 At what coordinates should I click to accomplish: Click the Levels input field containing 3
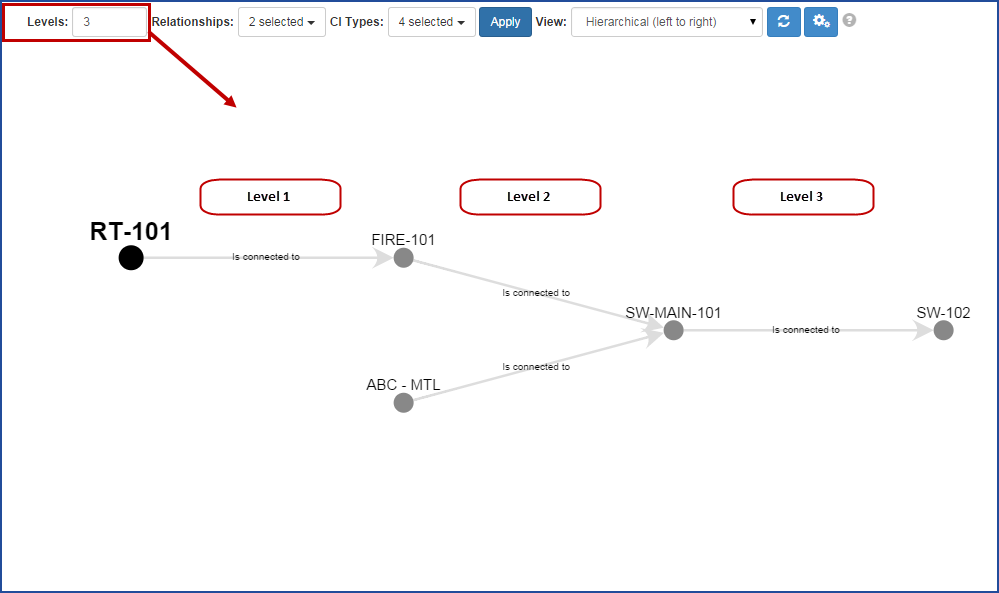(108, 20)
